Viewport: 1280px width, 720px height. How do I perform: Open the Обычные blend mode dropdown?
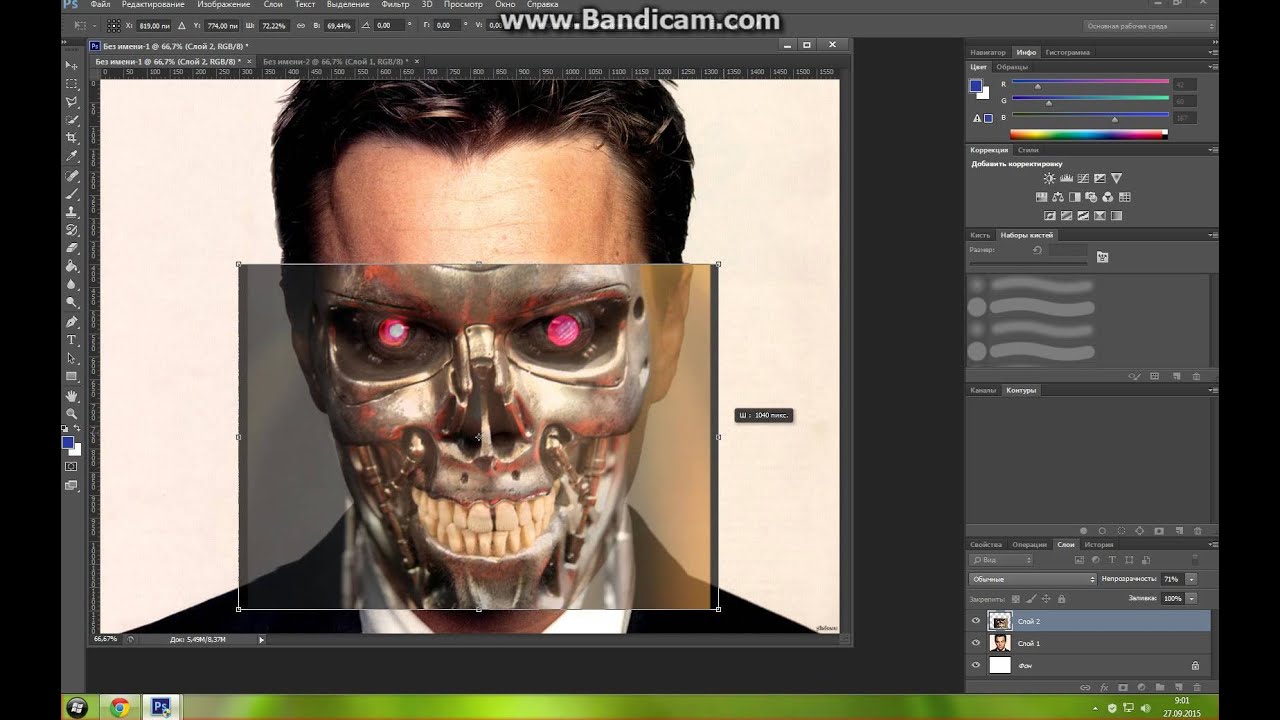(1032, 579)
